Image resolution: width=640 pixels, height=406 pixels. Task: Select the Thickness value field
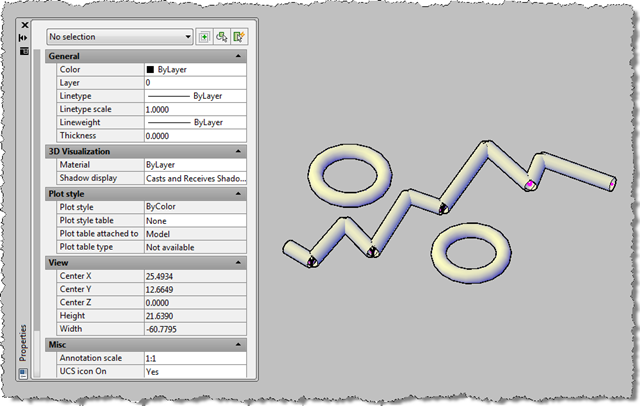point(194,136)
